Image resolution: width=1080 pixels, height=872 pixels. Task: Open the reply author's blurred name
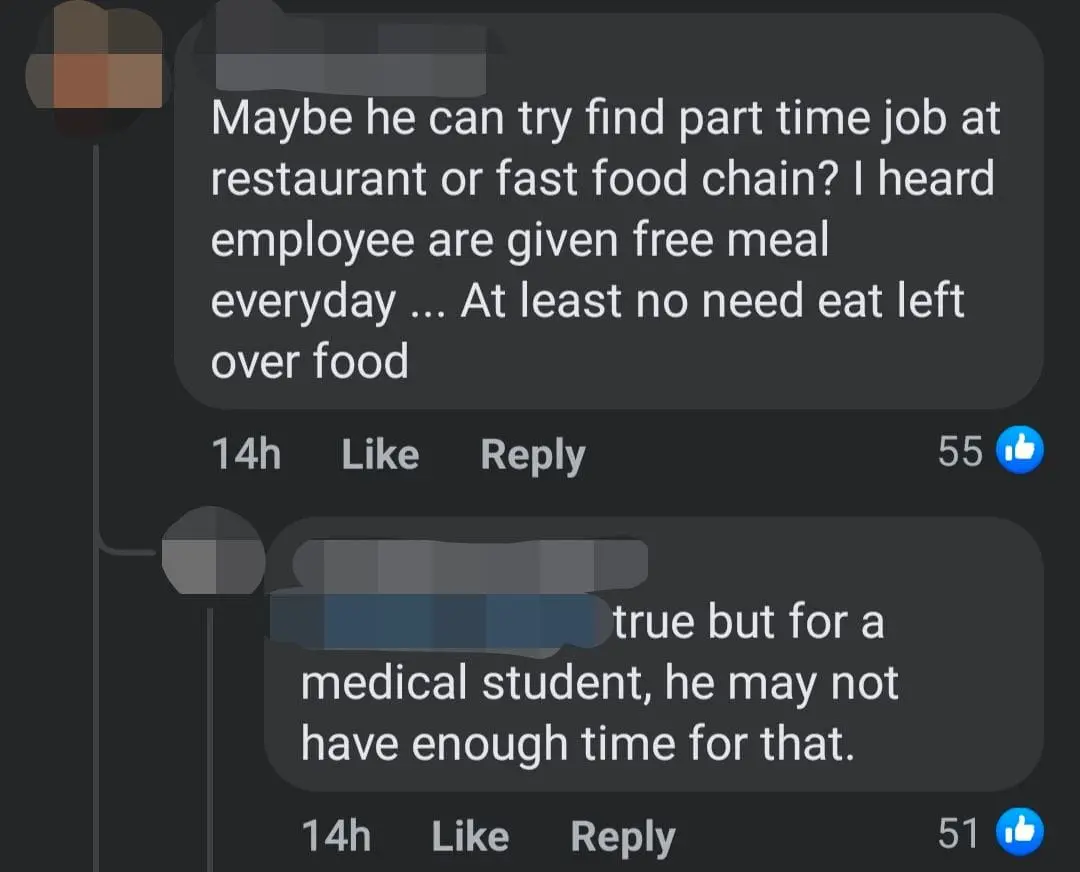470,563
